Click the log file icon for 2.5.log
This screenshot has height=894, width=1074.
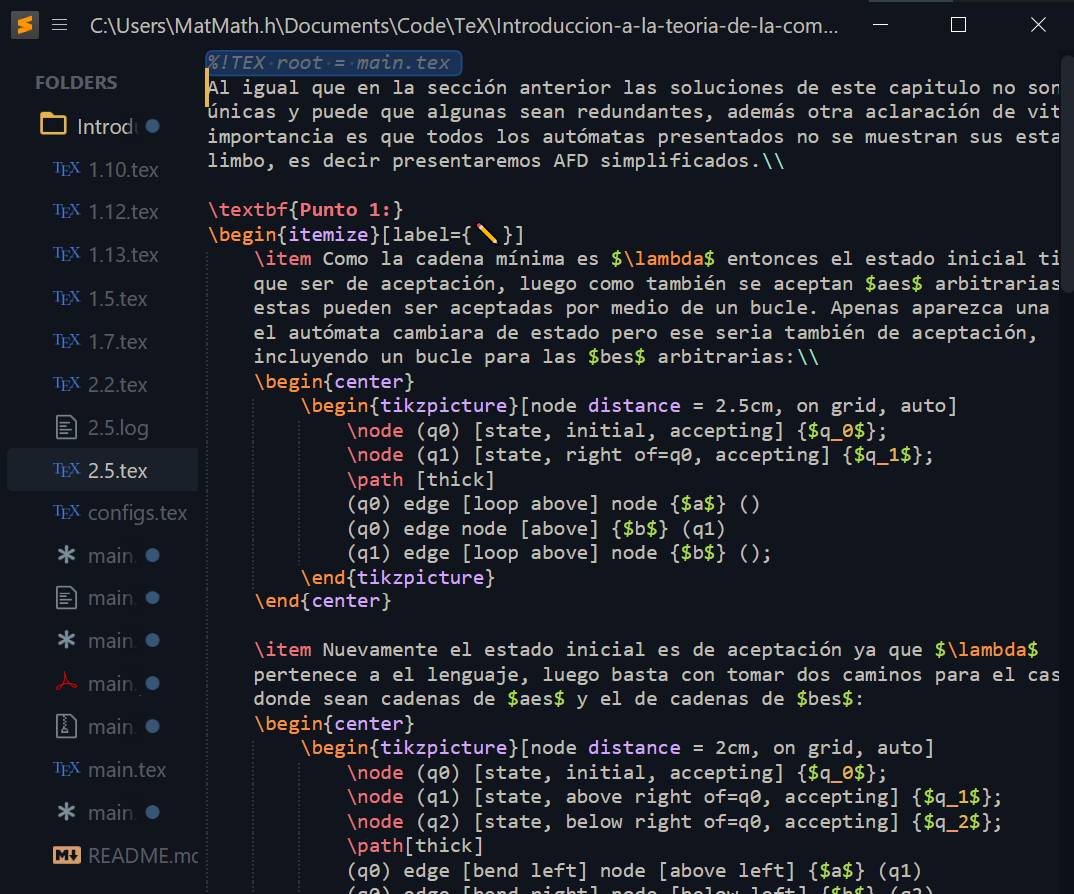66,427
